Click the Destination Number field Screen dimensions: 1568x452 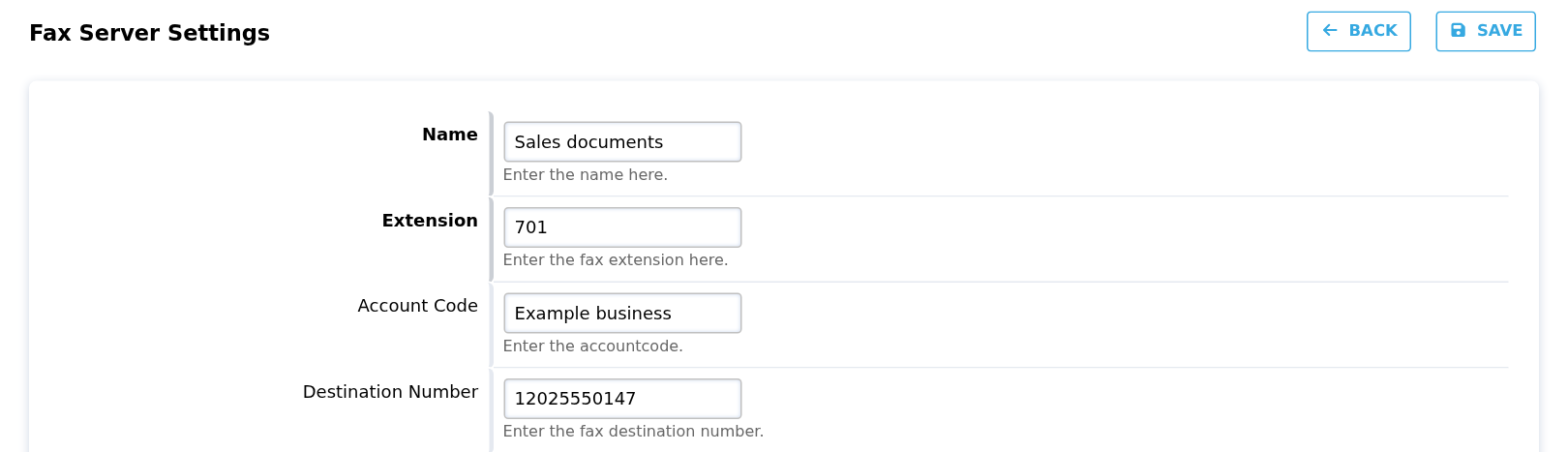click(622, 399)
